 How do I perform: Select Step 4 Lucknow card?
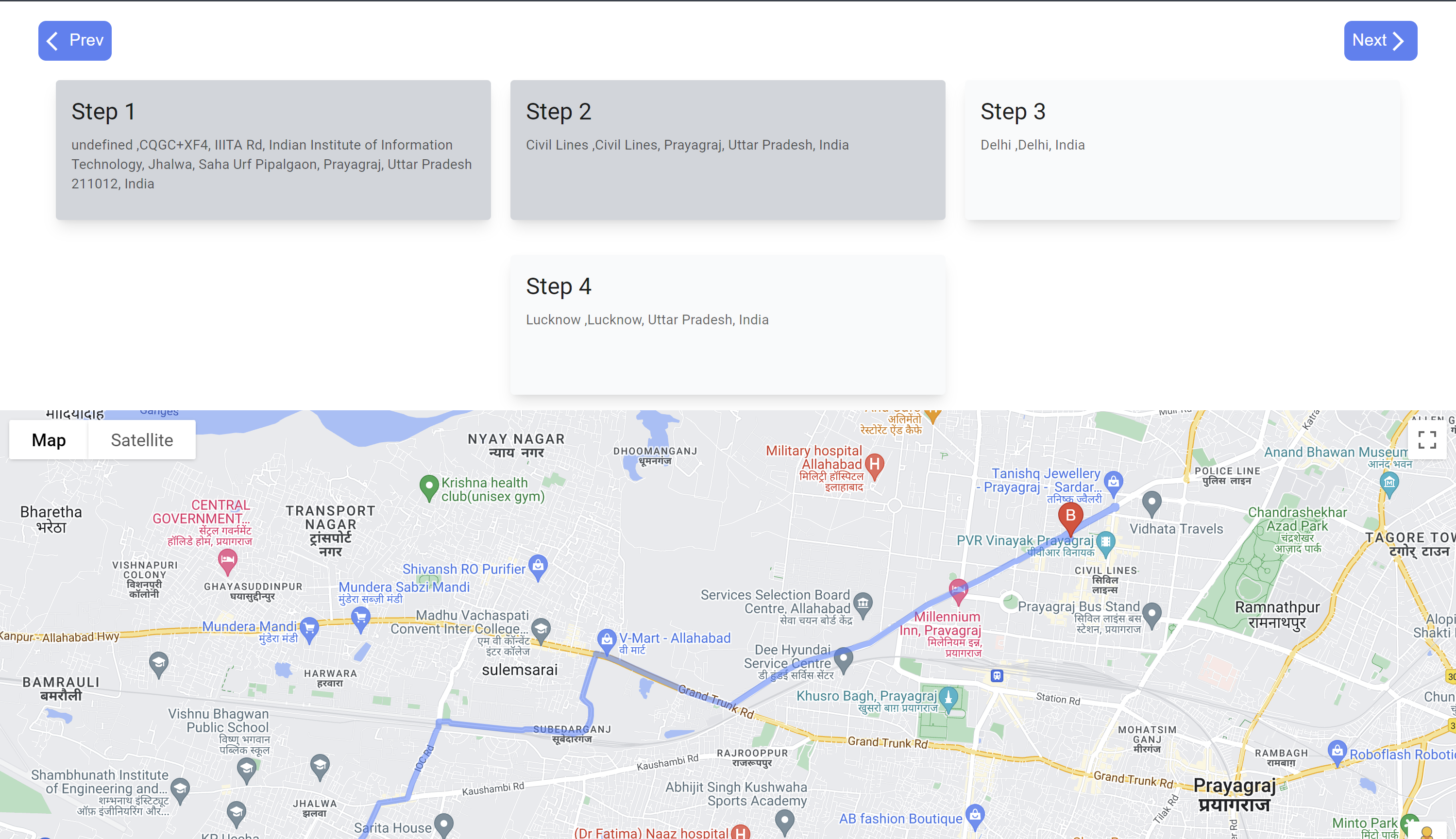pos(728,324)
